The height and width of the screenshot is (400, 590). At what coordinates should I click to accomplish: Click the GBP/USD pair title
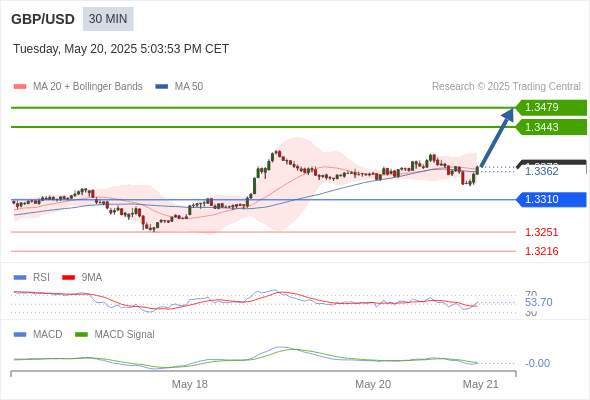coord(43,19)
